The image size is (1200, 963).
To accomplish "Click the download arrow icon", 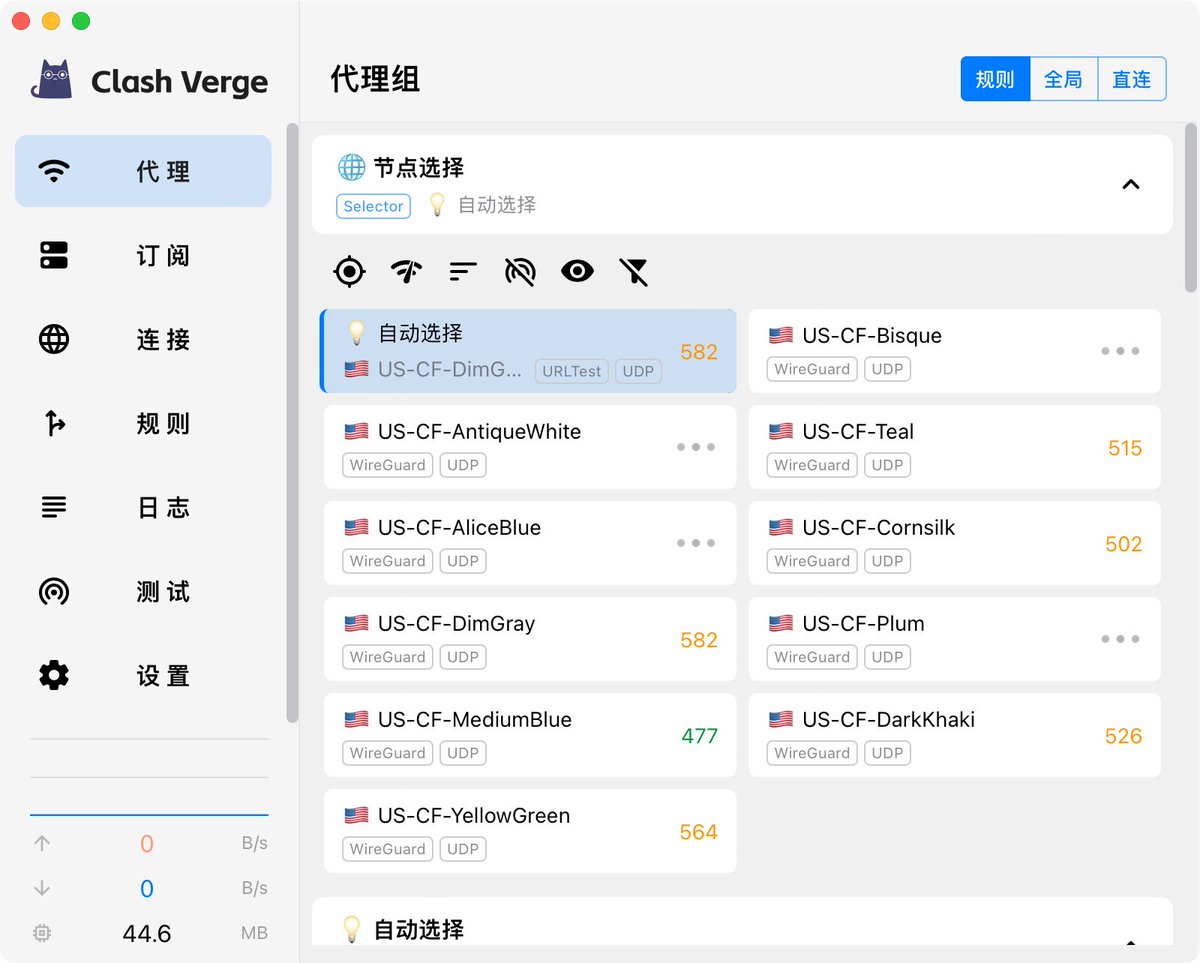I will click(42, 888).
